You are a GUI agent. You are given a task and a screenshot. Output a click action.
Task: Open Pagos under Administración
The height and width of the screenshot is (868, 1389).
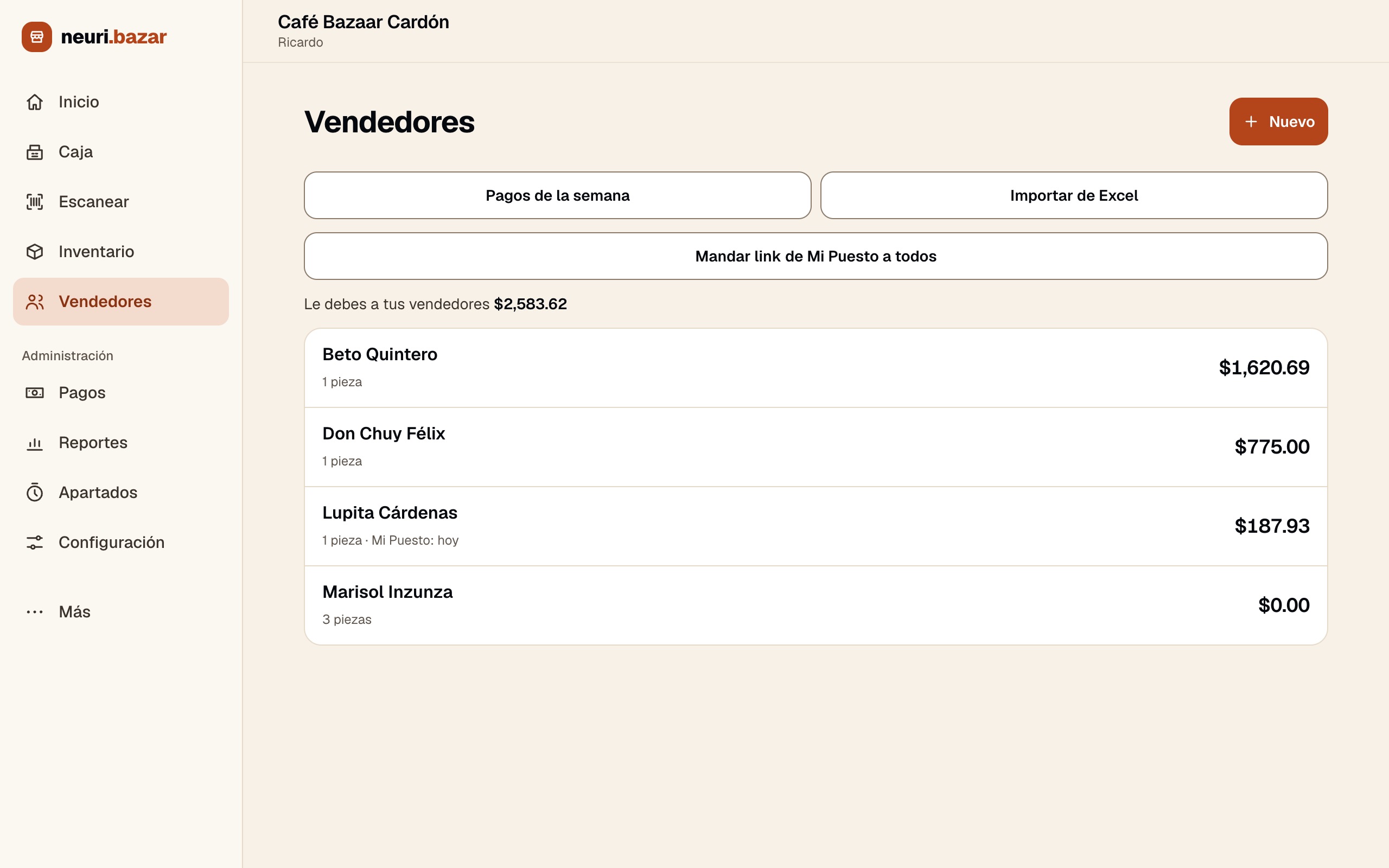pyautogui.click(x=120, y=393)
